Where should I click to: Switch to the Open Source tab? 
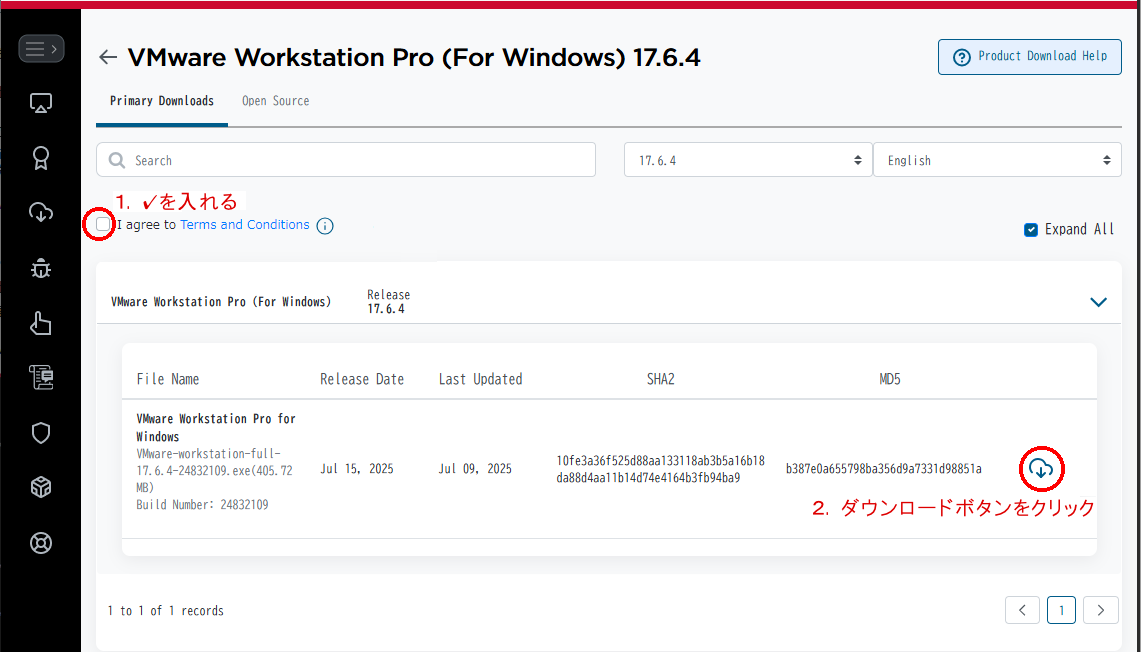(275, 101)
